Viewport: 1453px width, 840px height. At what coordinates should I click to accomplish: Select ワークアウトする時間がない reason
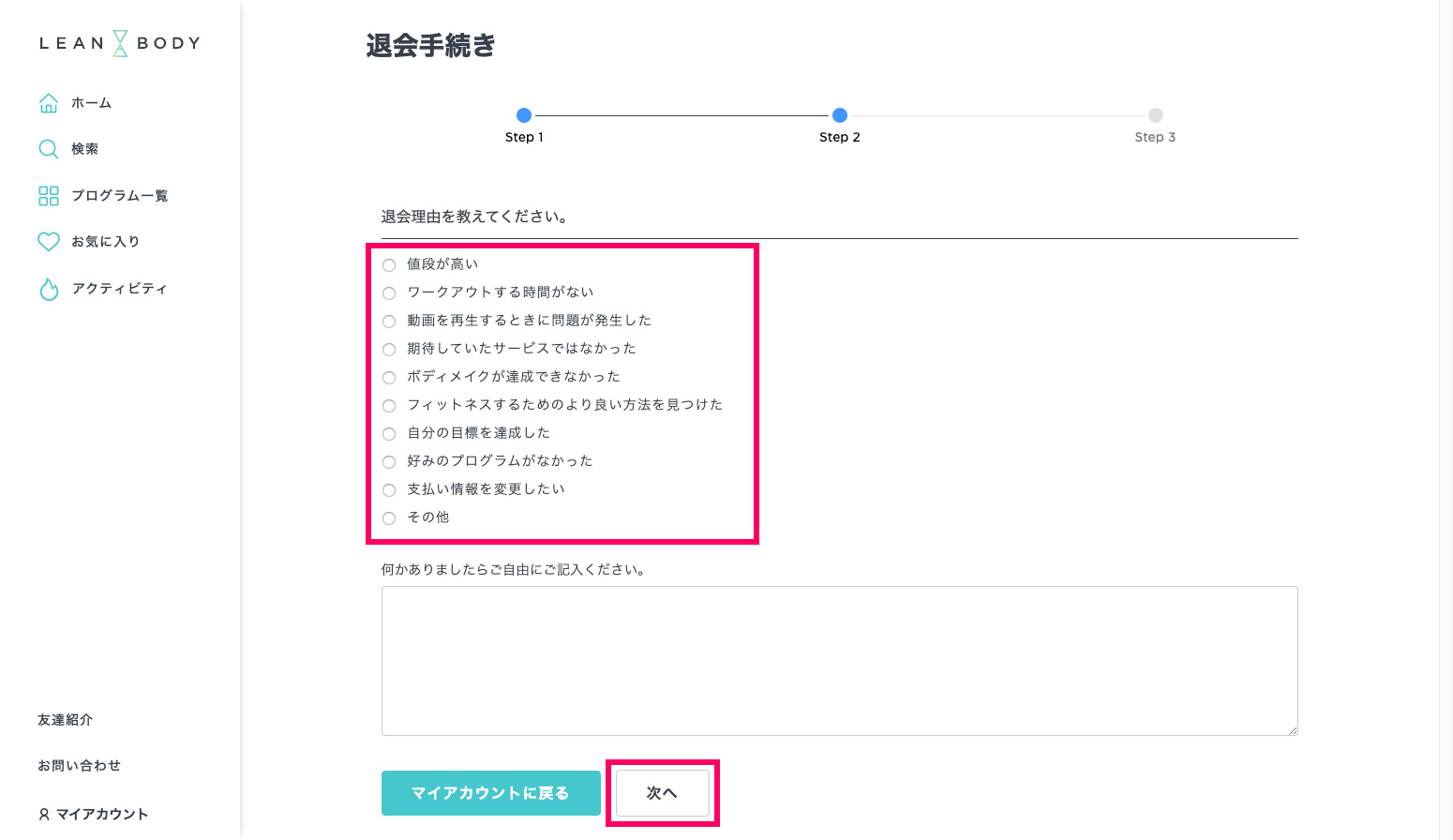point(389,293)
